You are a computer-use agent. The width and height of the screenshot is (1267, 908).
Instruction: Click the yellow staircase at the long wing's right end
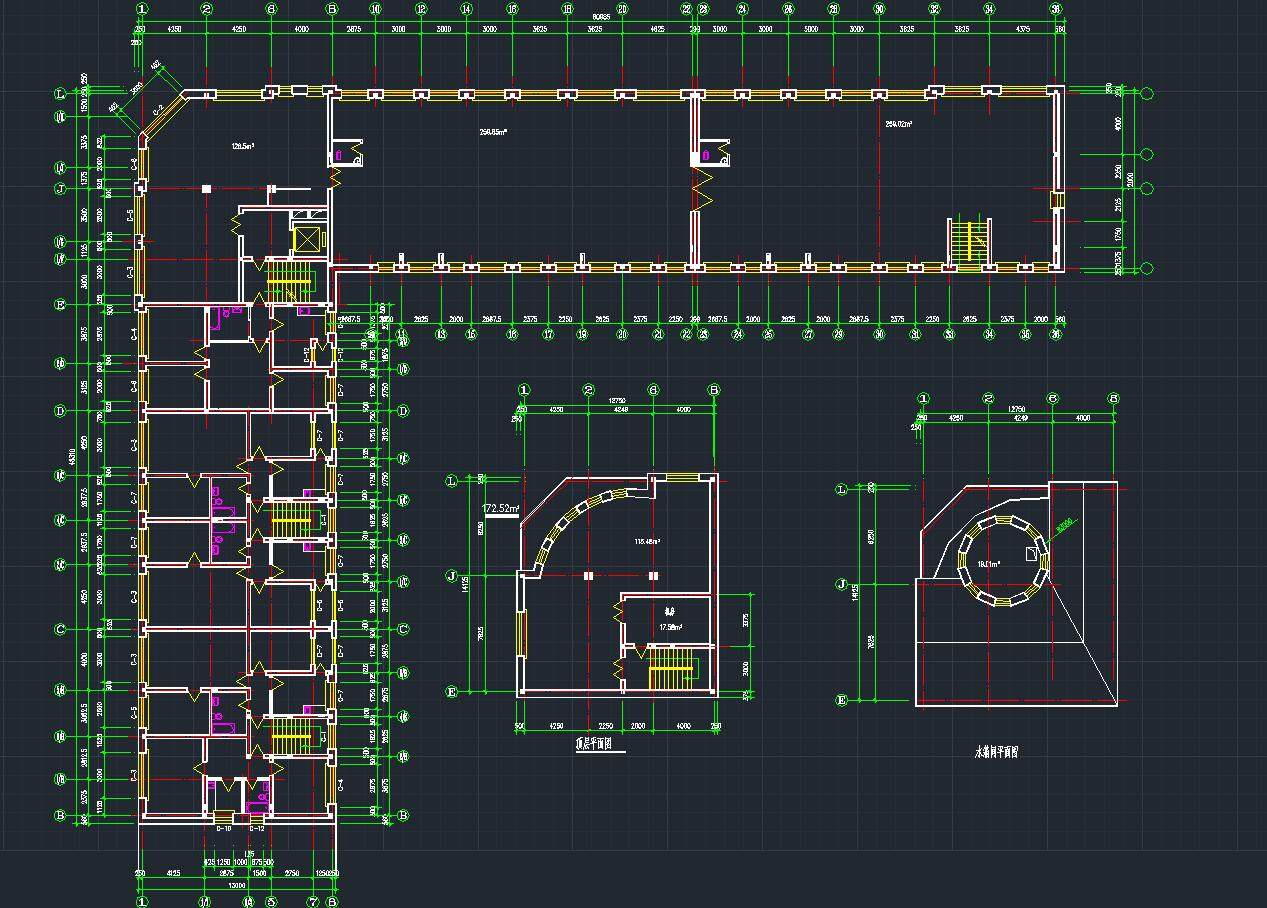(x=968, y=242)
